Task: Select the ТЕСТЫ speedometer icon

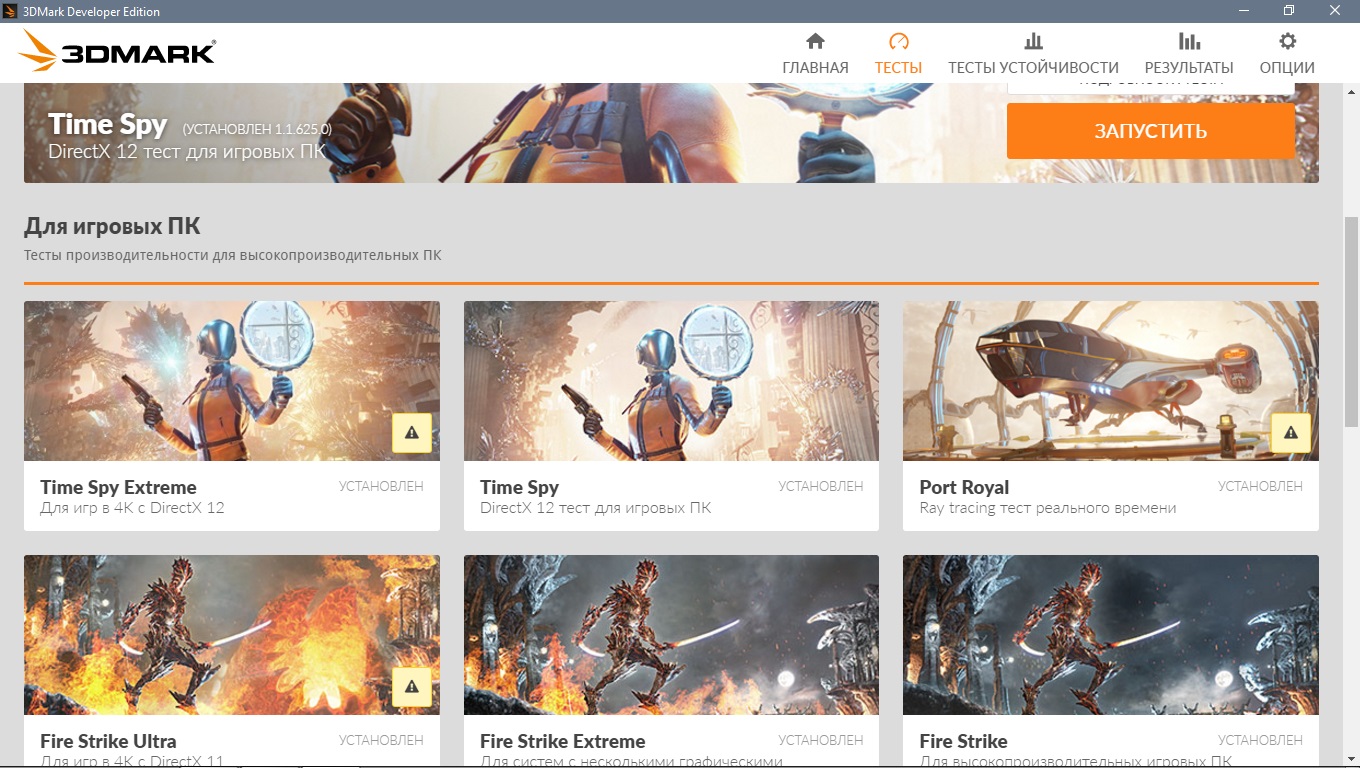Action: [898, 42]
